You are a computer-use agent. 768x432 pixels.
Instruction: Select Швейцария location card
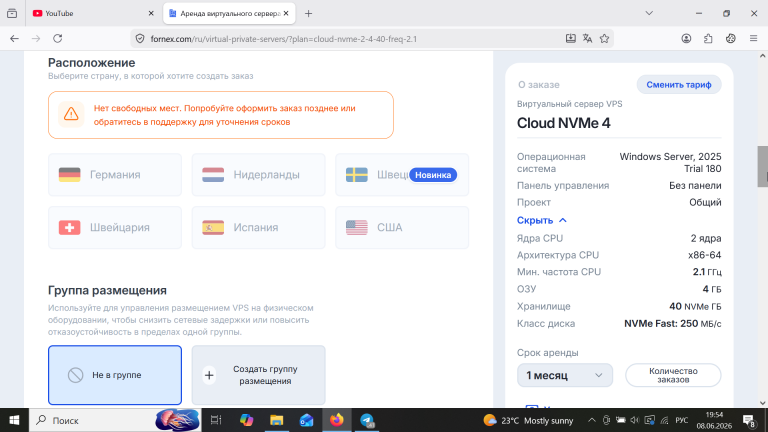pyautogui.click(x=115, y=227)
